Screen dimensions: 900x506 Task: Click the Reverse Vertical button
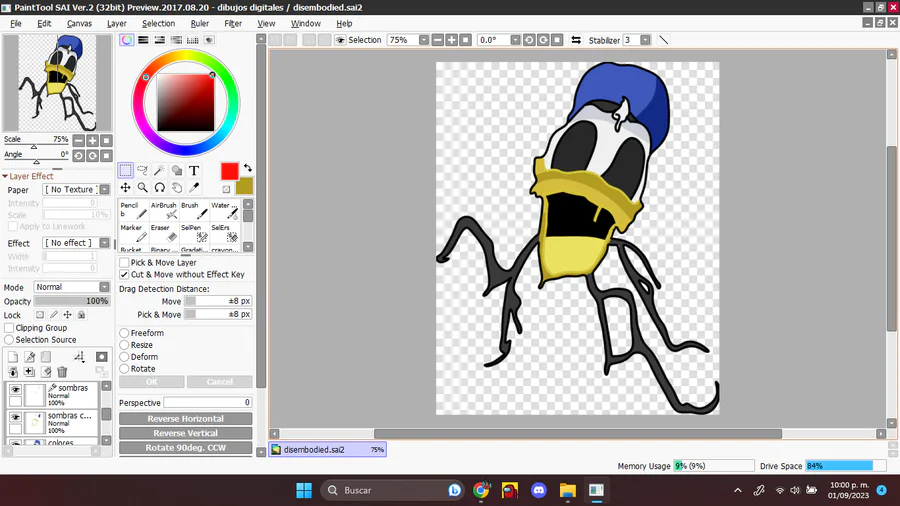click(185, 433)
